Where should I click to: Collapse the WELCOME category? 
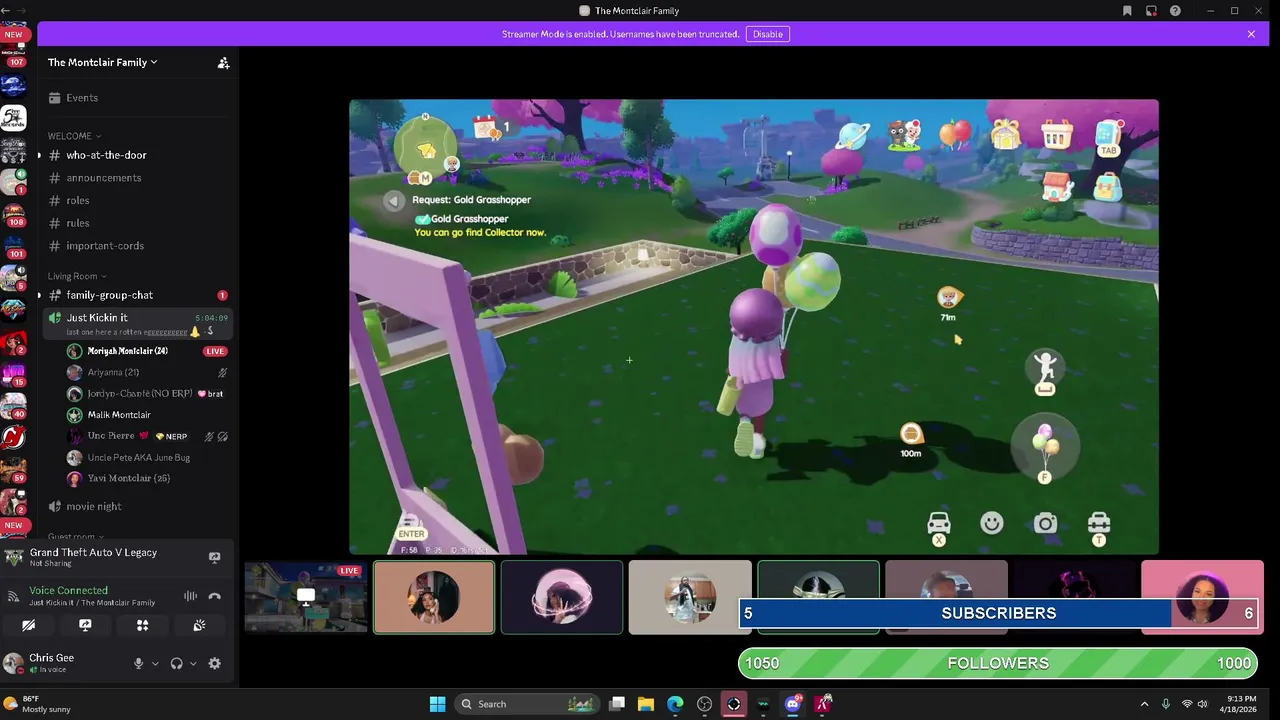[74, 136]
